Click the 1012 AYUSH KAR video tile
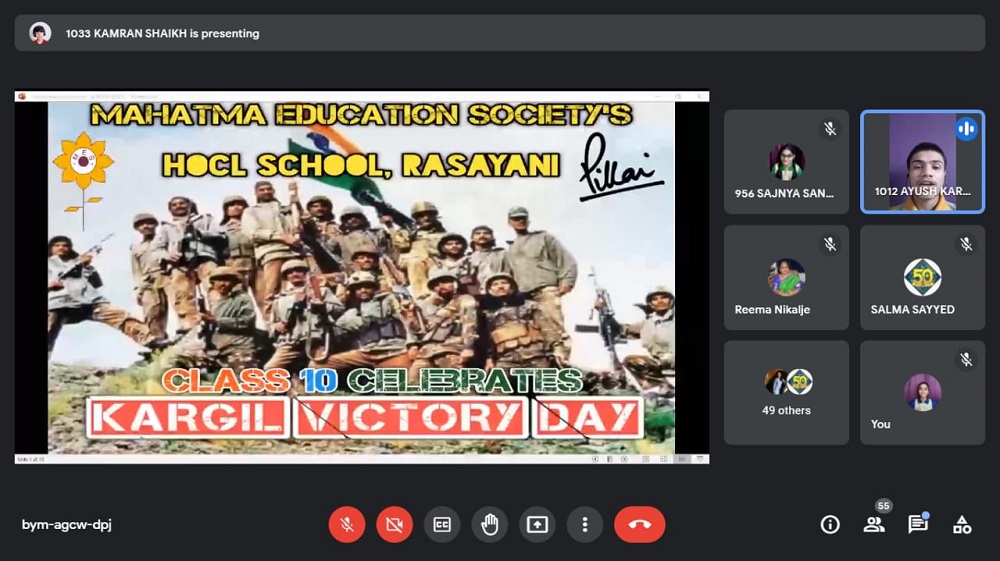The image size is (1000, 561). [922, 161]
